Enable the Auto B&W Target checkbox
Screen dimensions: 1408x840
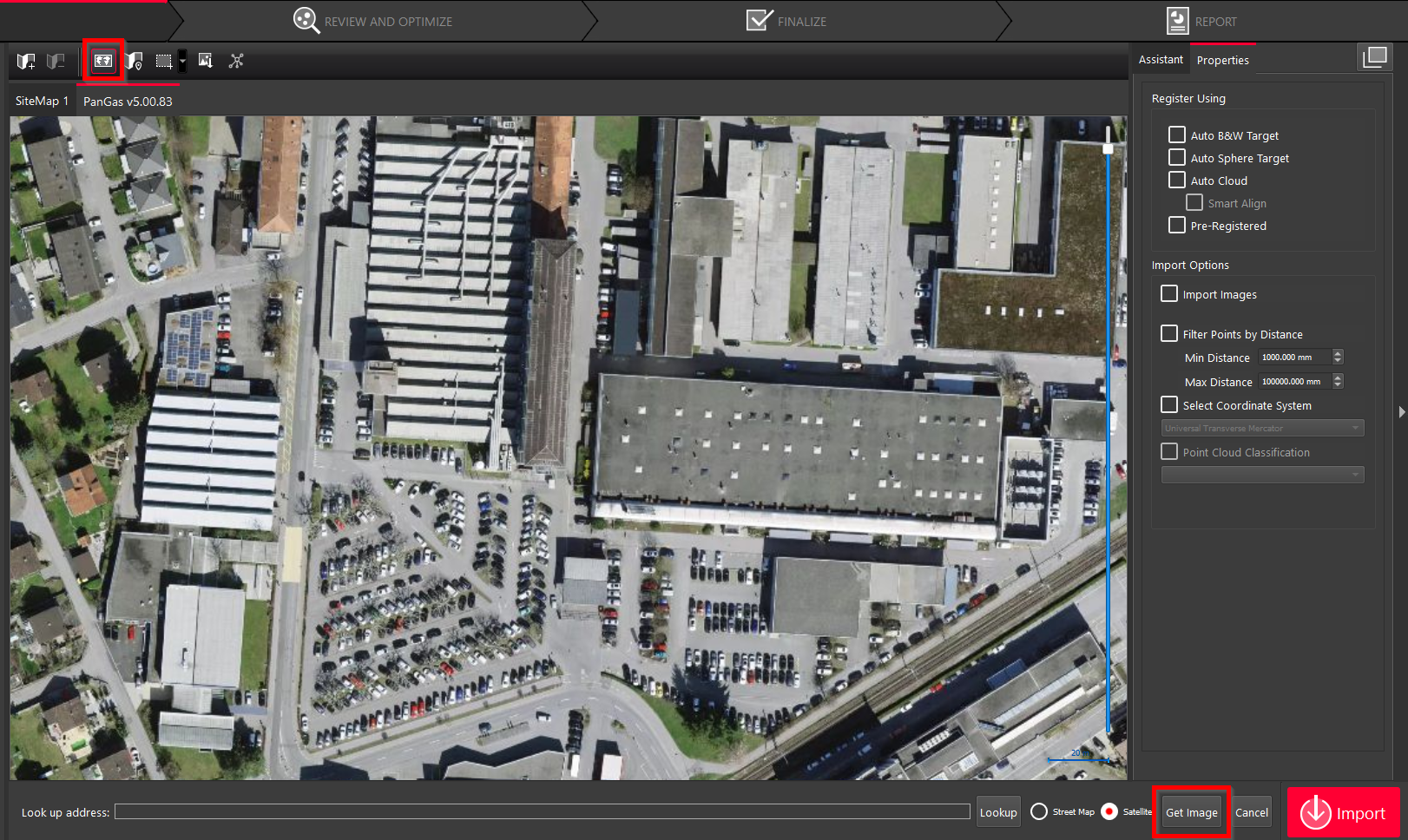click(x=1177, y=135)
